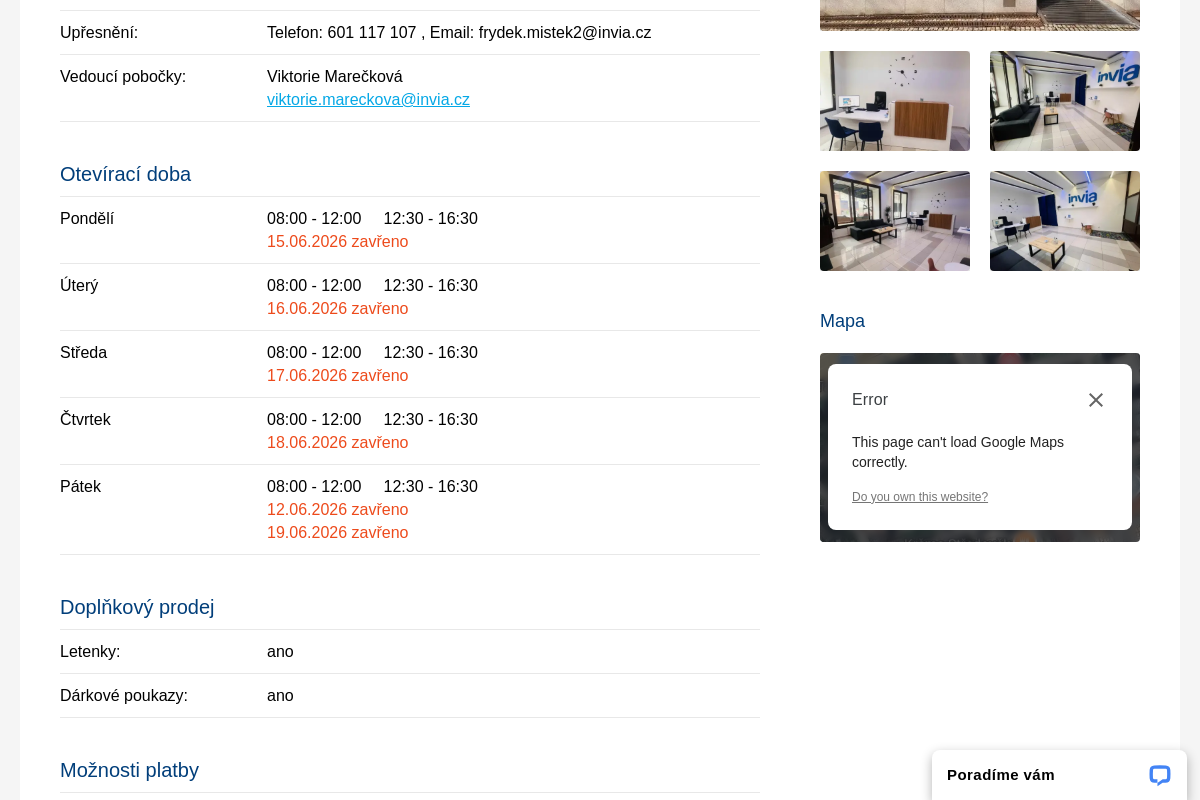Select 'This page can't load Google Maps' message

click(958, 452)
